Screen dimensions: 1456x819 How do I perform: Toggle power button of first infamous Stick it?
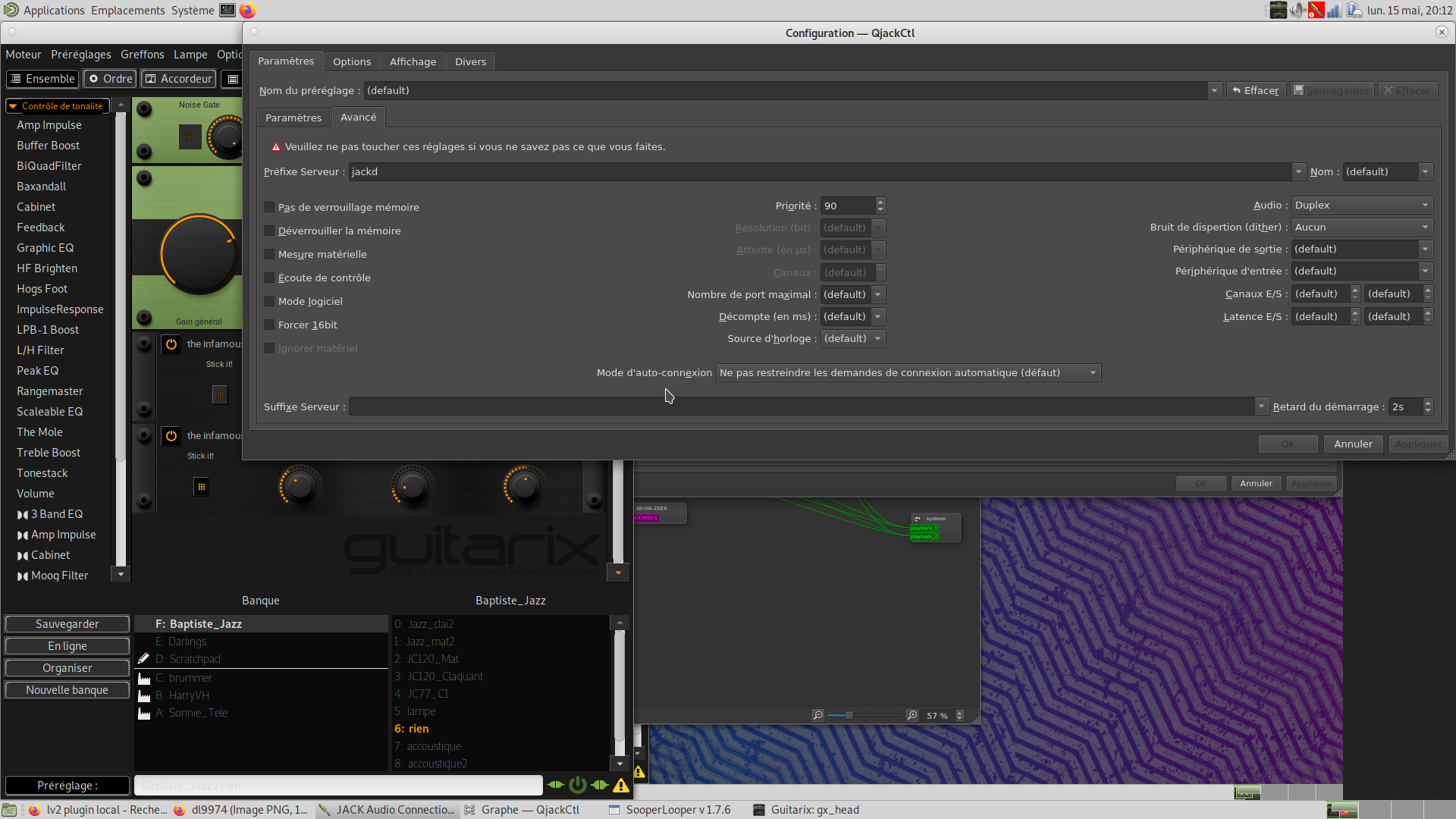[x=171, y=344]
